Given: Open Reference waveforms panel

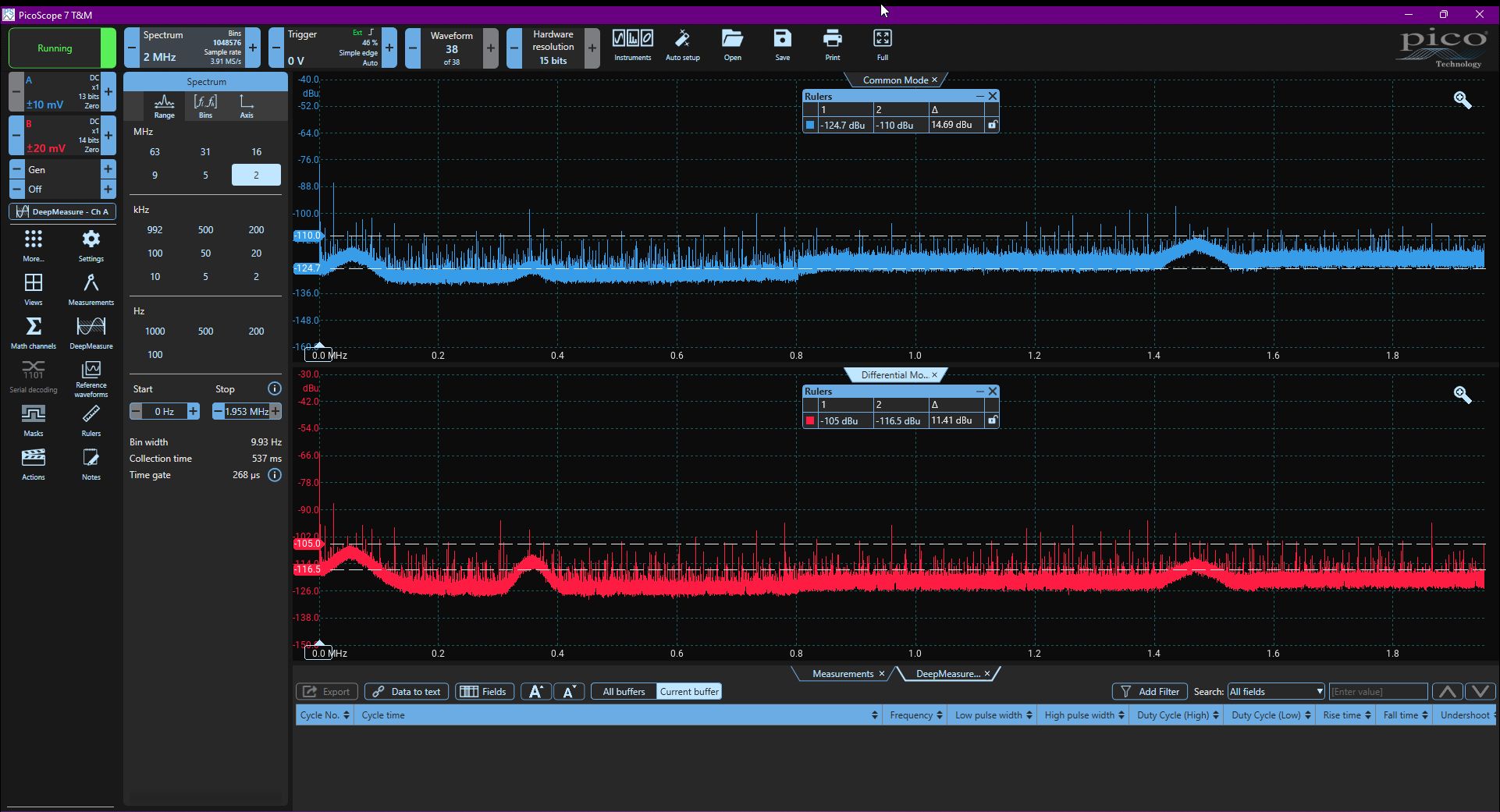Looking at the screenshot, I should pyautogui.click(x=91, y=379).
